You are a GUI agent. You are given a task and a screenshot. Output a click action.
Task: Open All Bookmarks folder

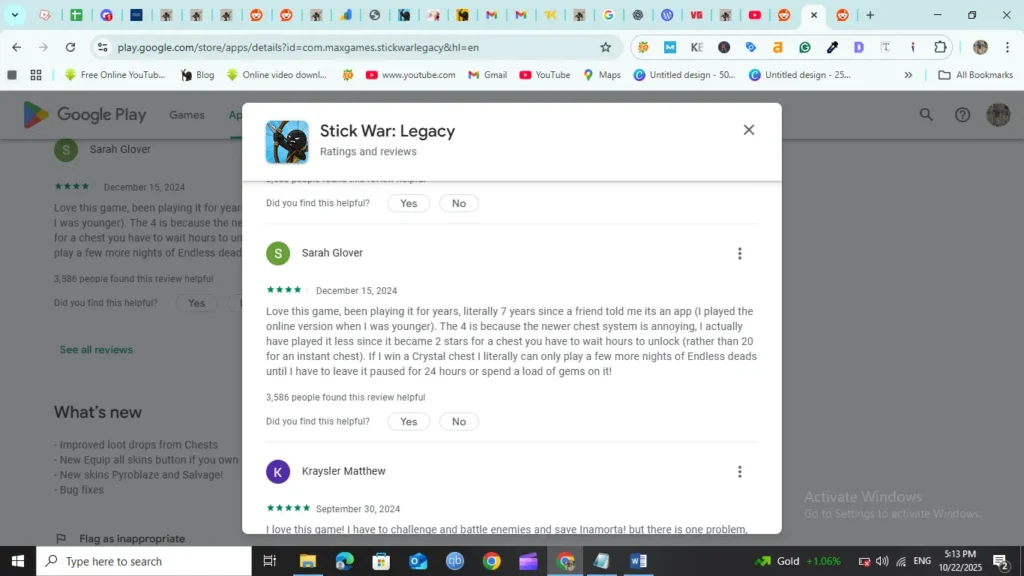[x=975, y=75]
